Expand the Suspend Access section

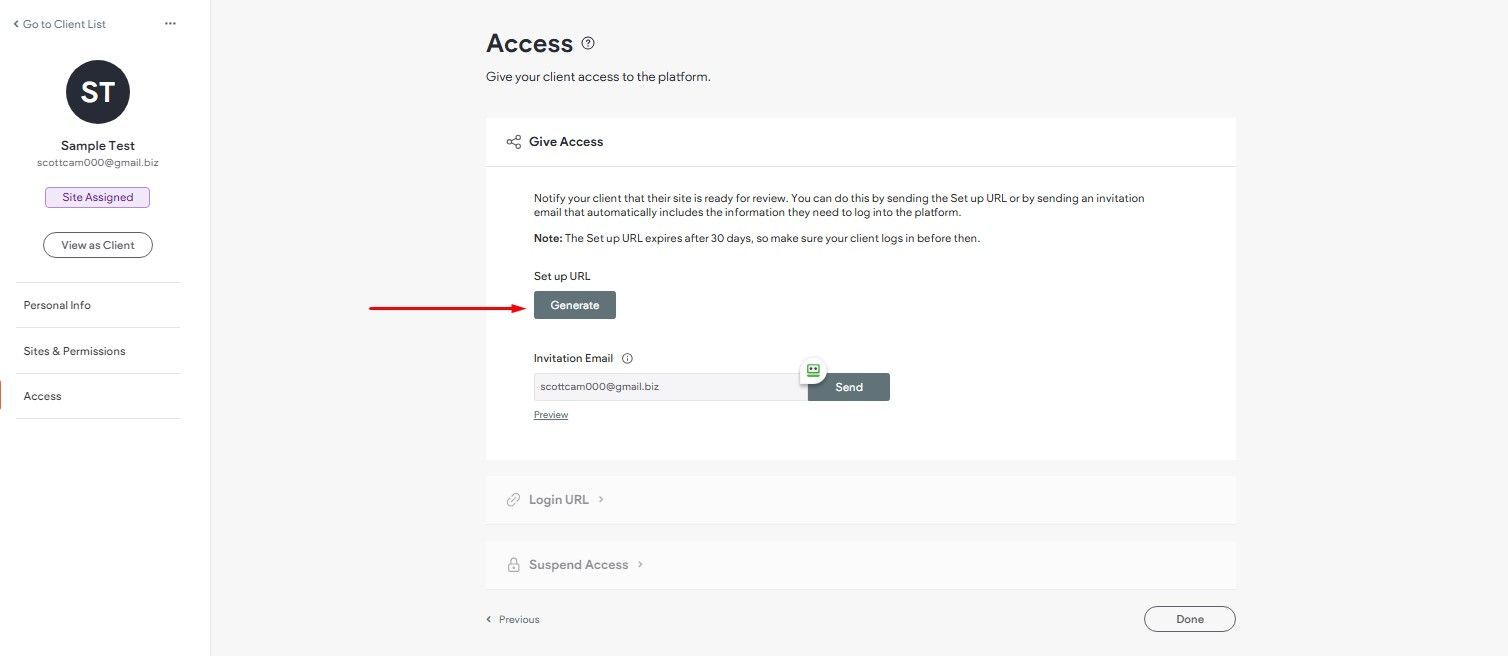click(860, 565)
